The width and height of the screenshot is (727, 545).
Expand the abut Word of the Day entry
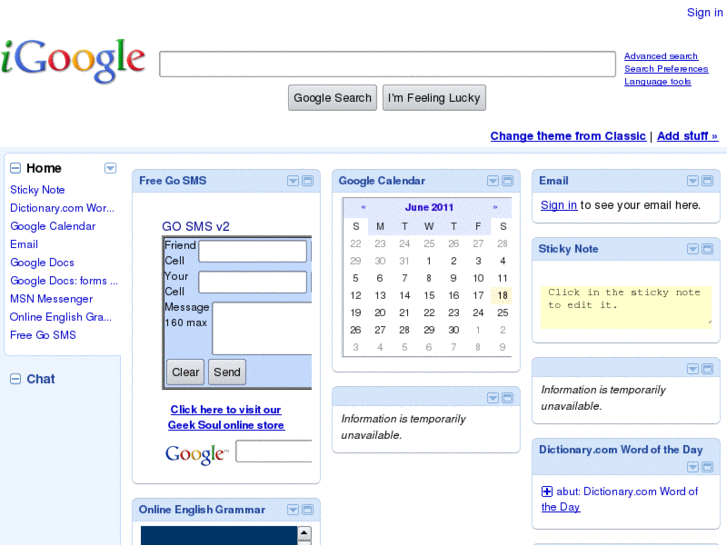[x=547, y=491]
